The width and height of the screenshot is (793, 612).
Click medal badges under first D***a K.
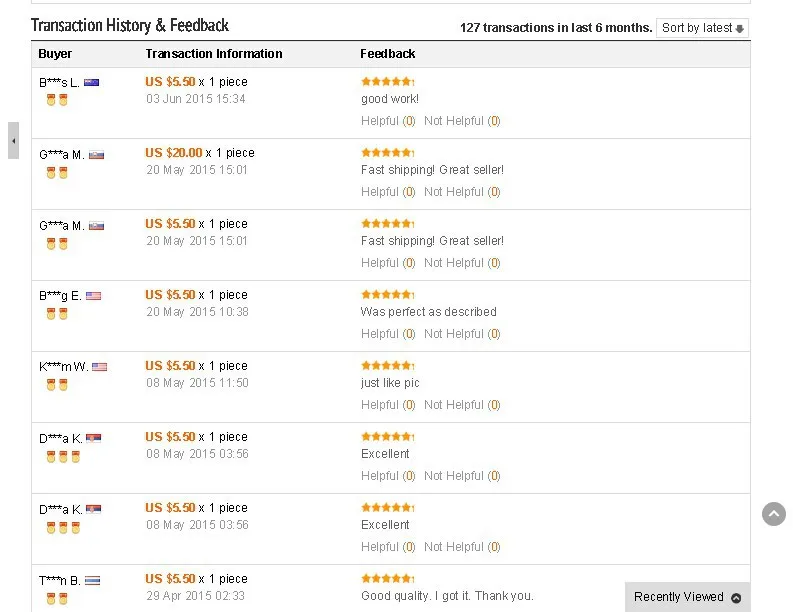pos(62,456)
